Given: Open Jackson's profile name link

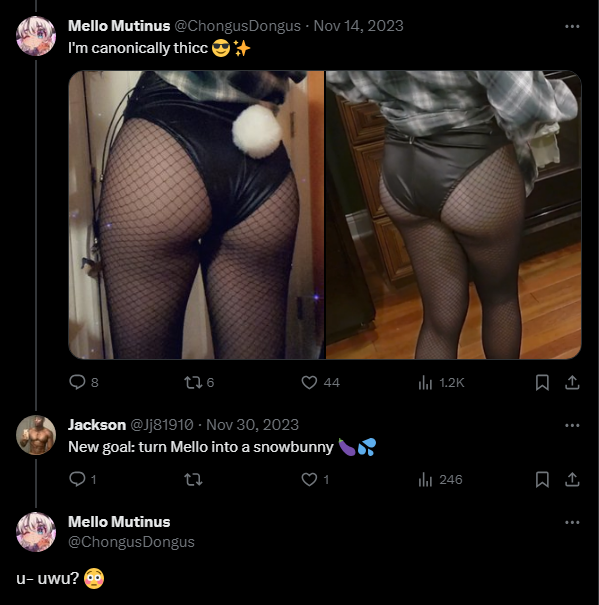Looking at the screenshot, I should tap(97, 425).
